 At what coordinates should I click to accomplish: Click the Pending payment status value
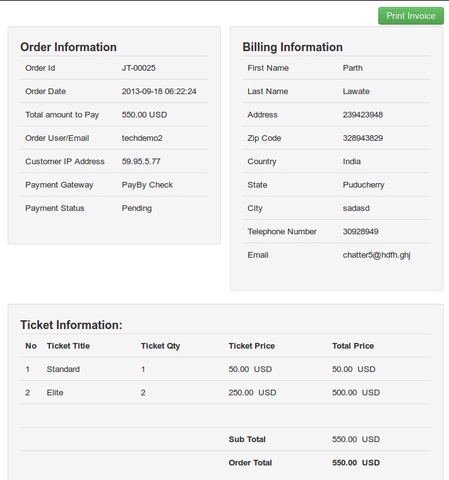tap(137, 208)
